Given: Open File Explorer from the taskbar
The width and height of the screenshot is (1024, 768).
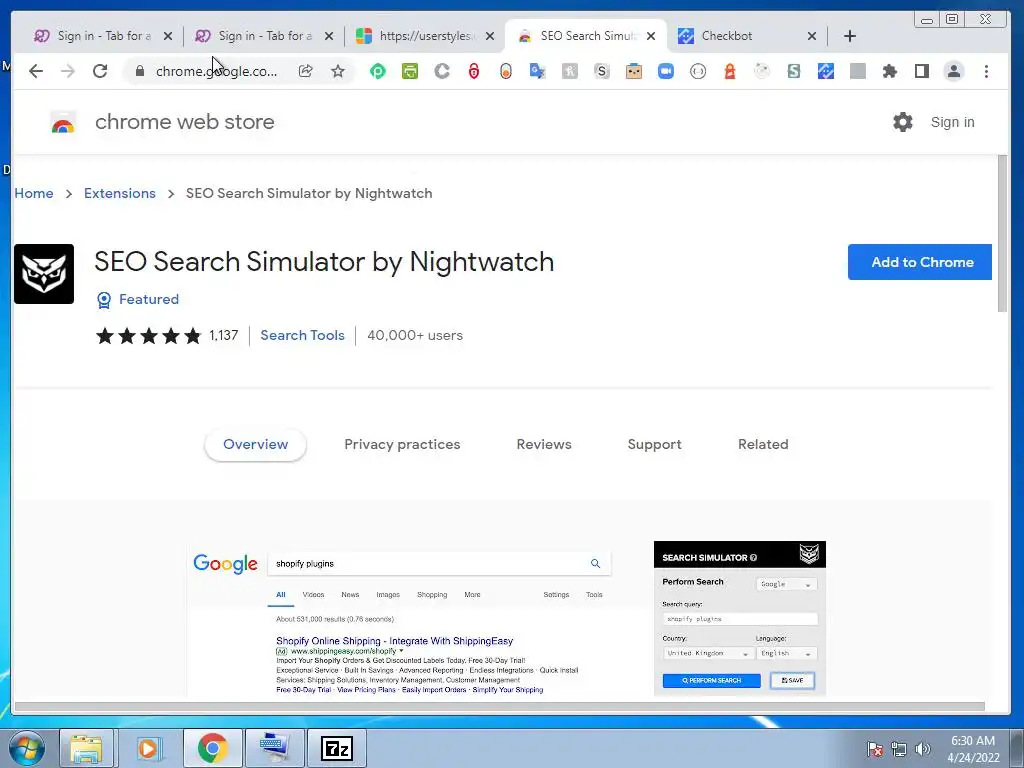Looking at the screenshot, I should click(x=86, y=748).
